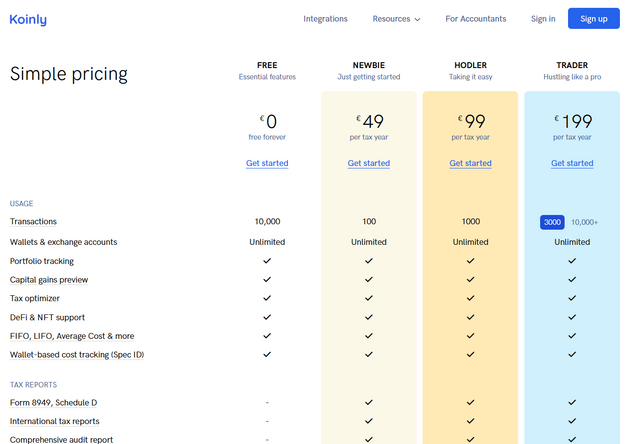Viewport: 640px width, 444px height.
Task: Click the Hodler plan 1000 transactions value
Action: tap(471, 221)
